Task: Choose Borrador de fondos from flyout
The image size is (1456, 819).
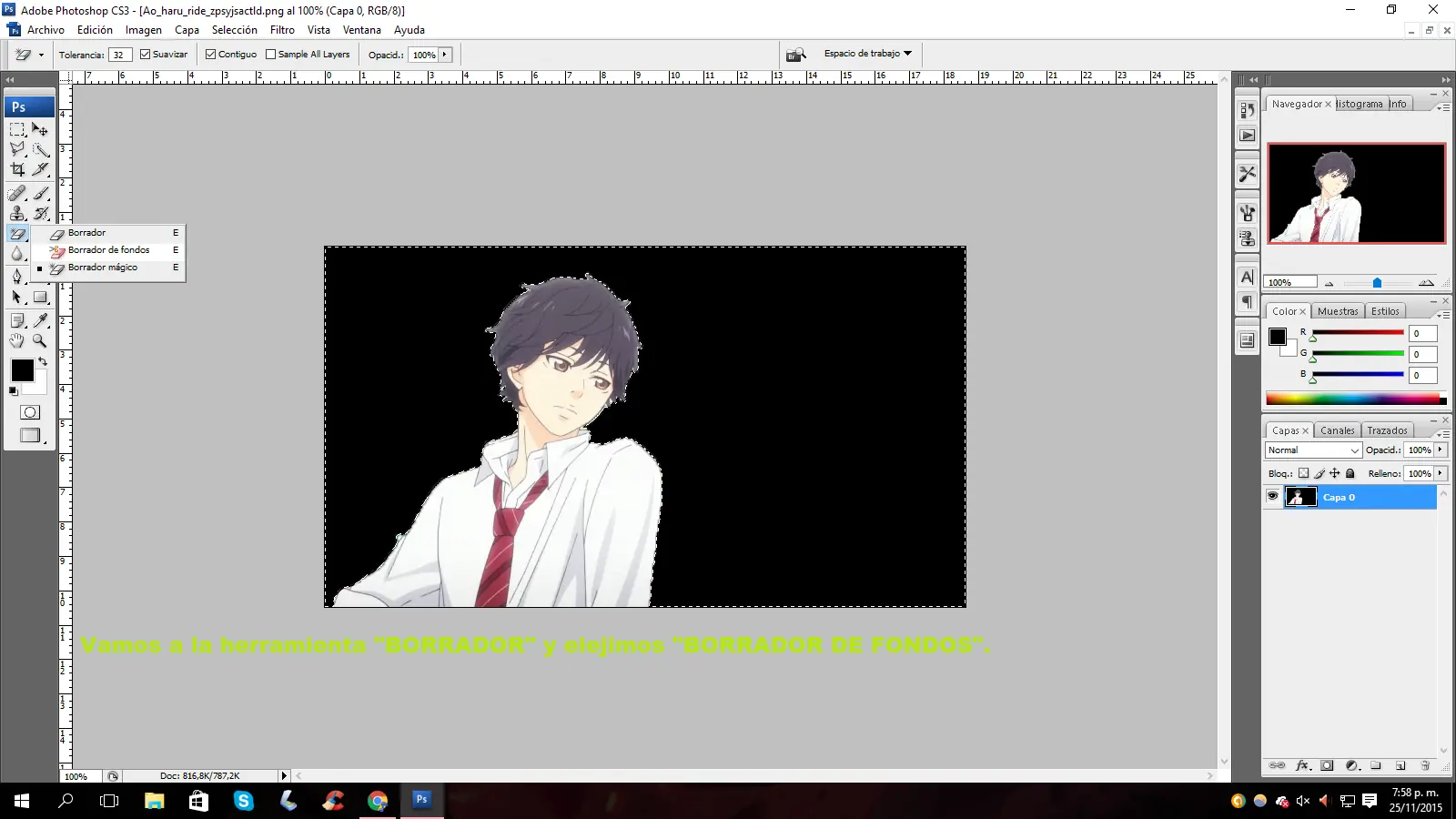Action: coord(108,250)
